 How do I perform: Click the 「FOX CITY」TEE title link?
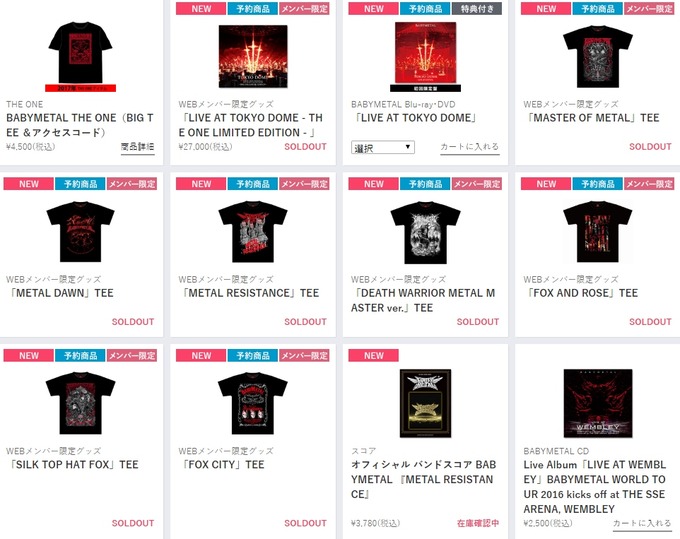(x=222, y=464)
